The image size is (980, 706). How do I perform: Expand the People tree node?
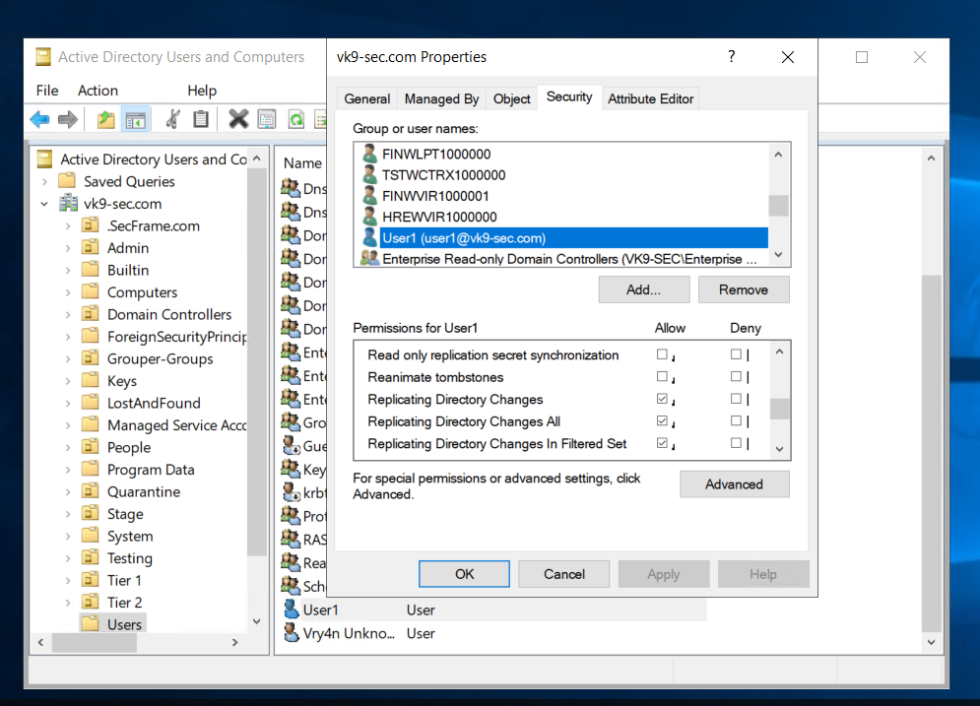tap(68, 447)
